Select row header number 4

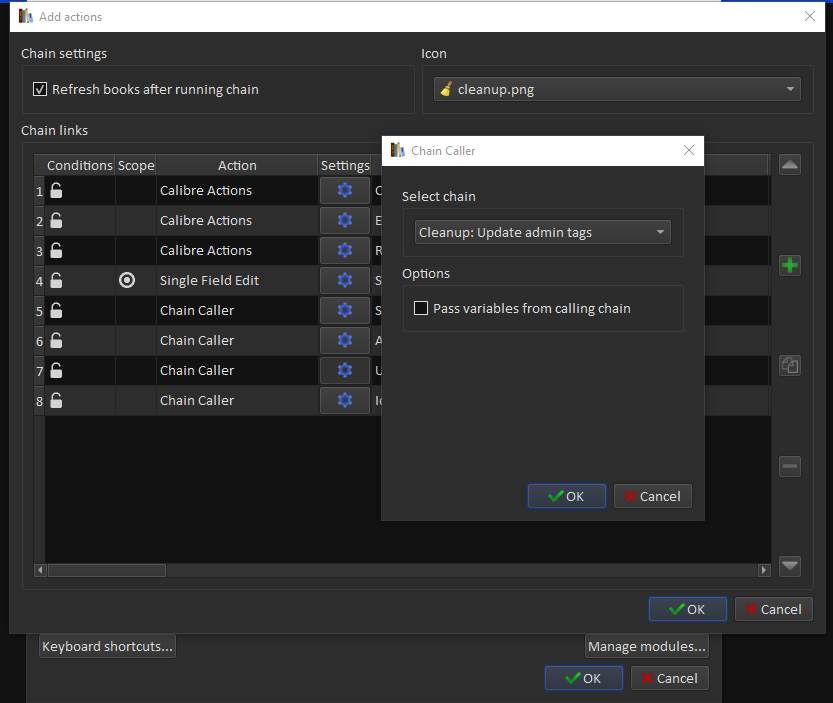point(39,281)
